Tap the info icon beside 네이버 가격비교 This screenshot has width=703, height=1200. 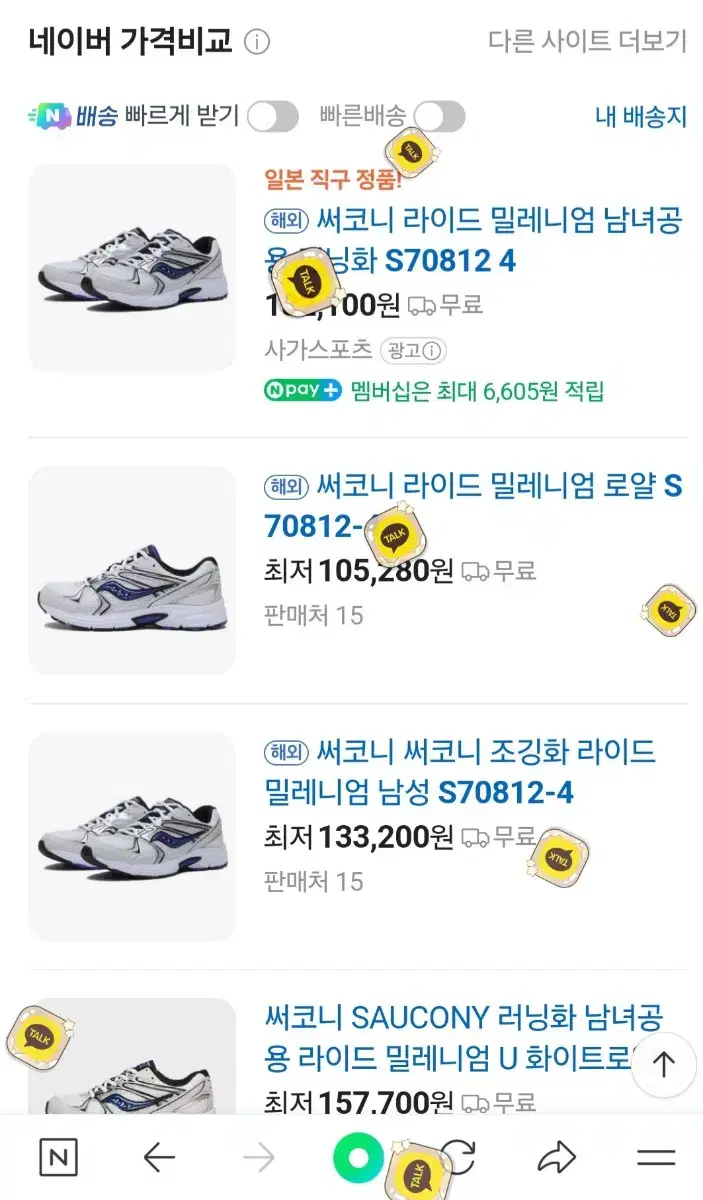click(x=257, y=42)
